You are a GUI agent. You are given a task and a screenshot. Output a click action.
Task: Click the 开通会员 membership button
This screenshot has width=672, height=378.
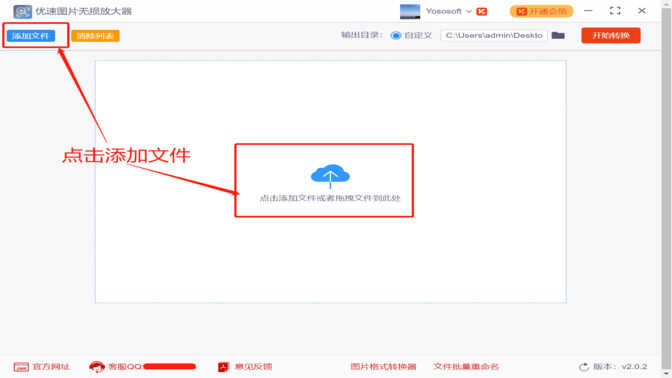click(x=541, y=12)
